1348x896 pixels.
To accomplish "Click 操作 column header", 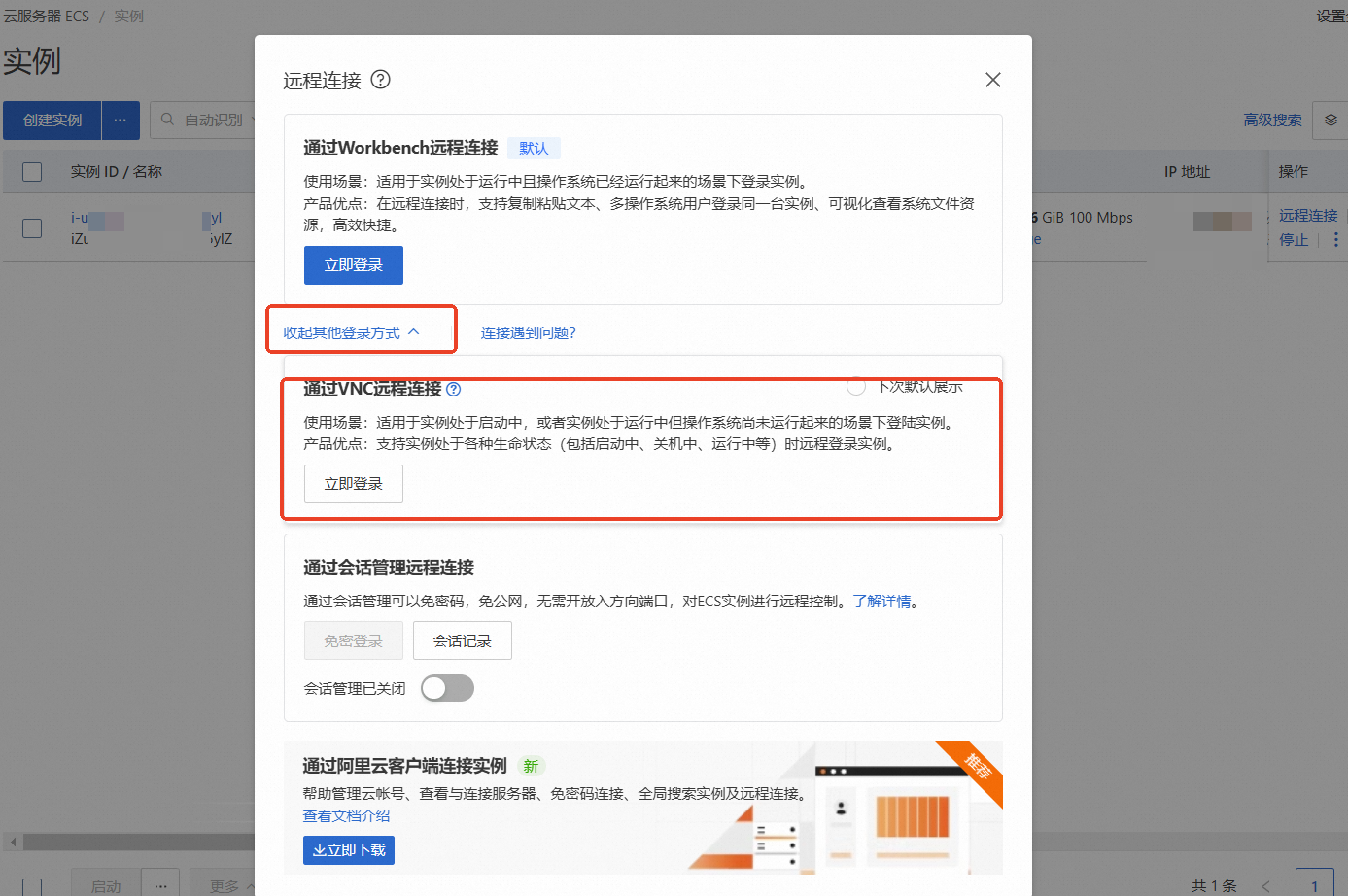I will pyautogui.click(x=1293, y=172).
